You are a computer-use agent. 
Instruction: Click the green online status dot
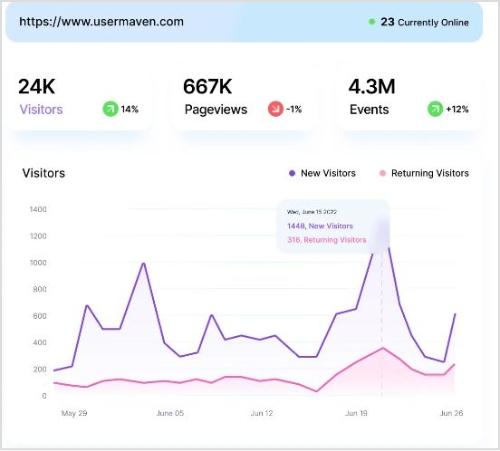point(371,22)
